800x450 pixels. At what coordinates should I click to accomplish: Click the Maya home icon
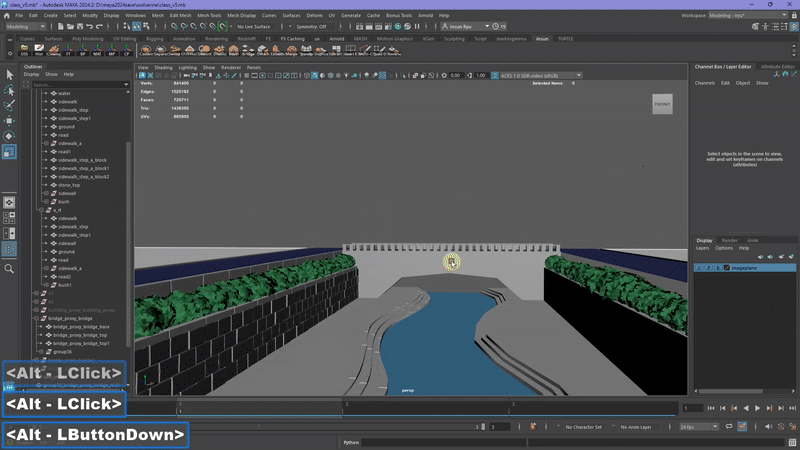7,16
